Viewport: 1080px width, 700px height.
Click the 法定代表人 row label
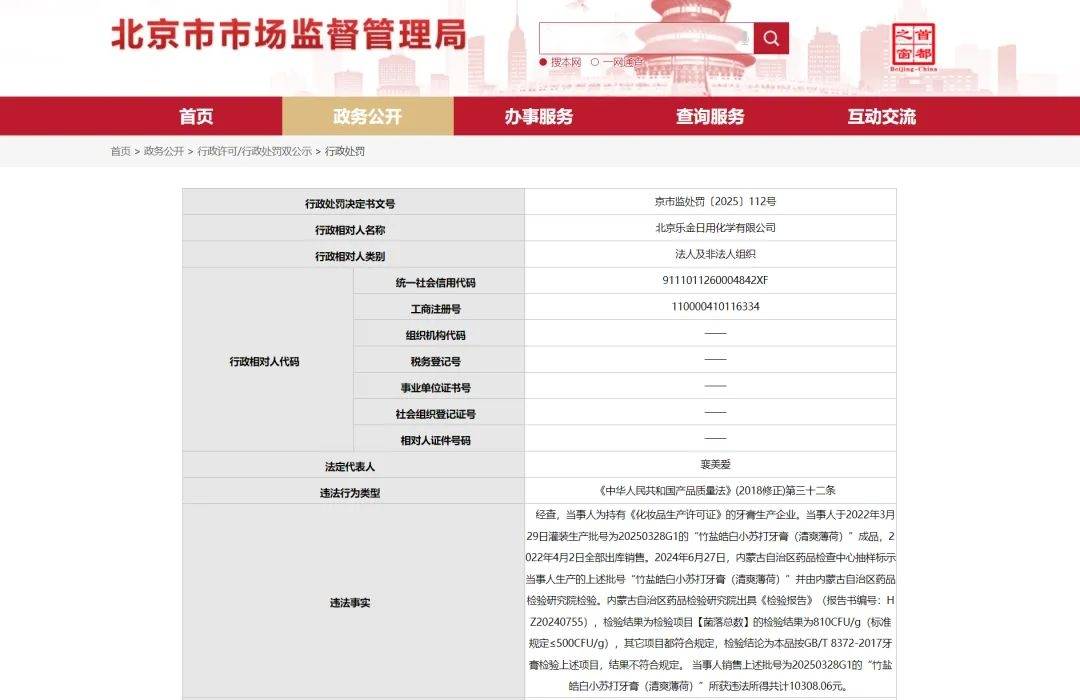[350, 466]
